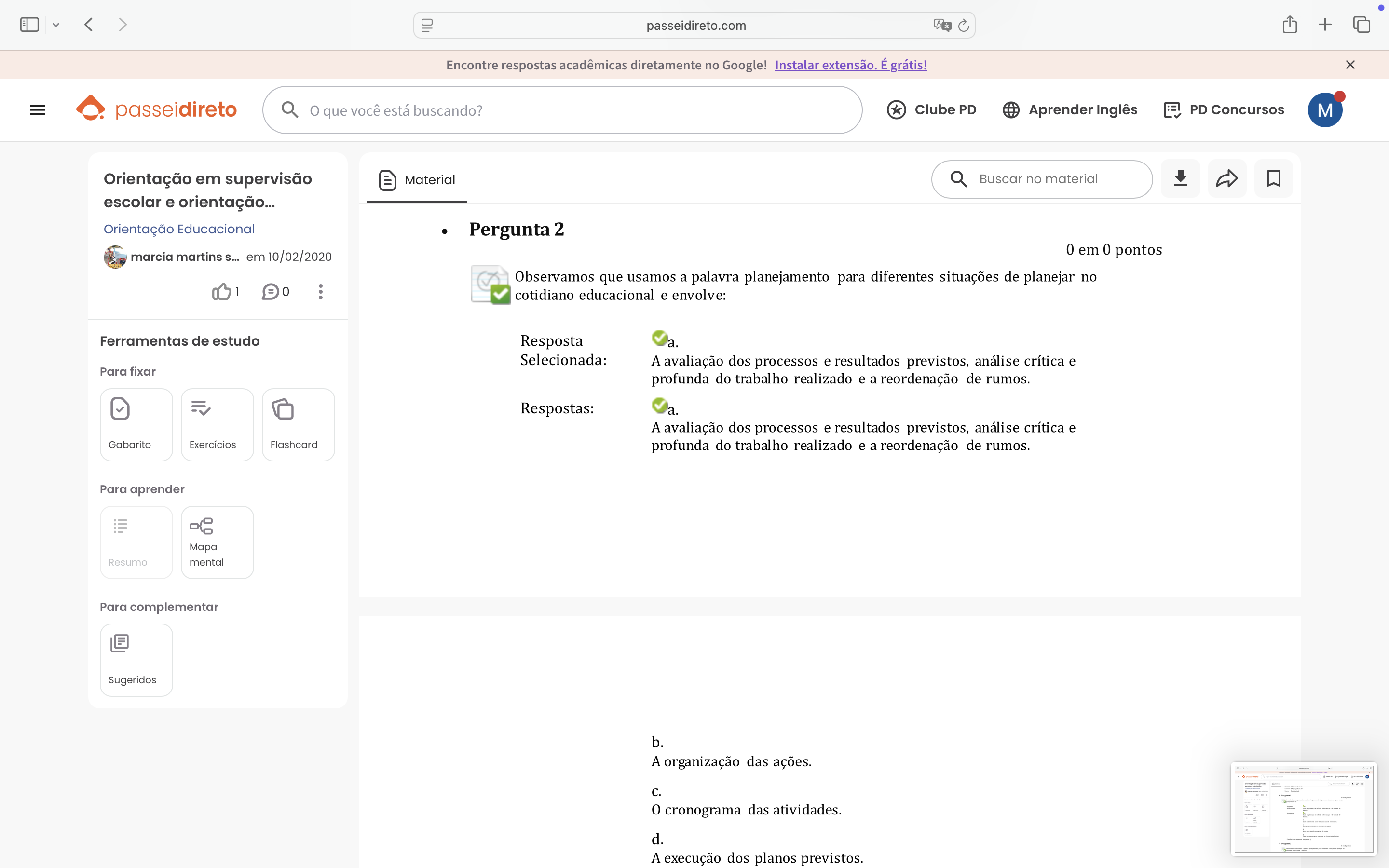
Task: Close the extension promo banner
Action: click(x=1350, y=65)
